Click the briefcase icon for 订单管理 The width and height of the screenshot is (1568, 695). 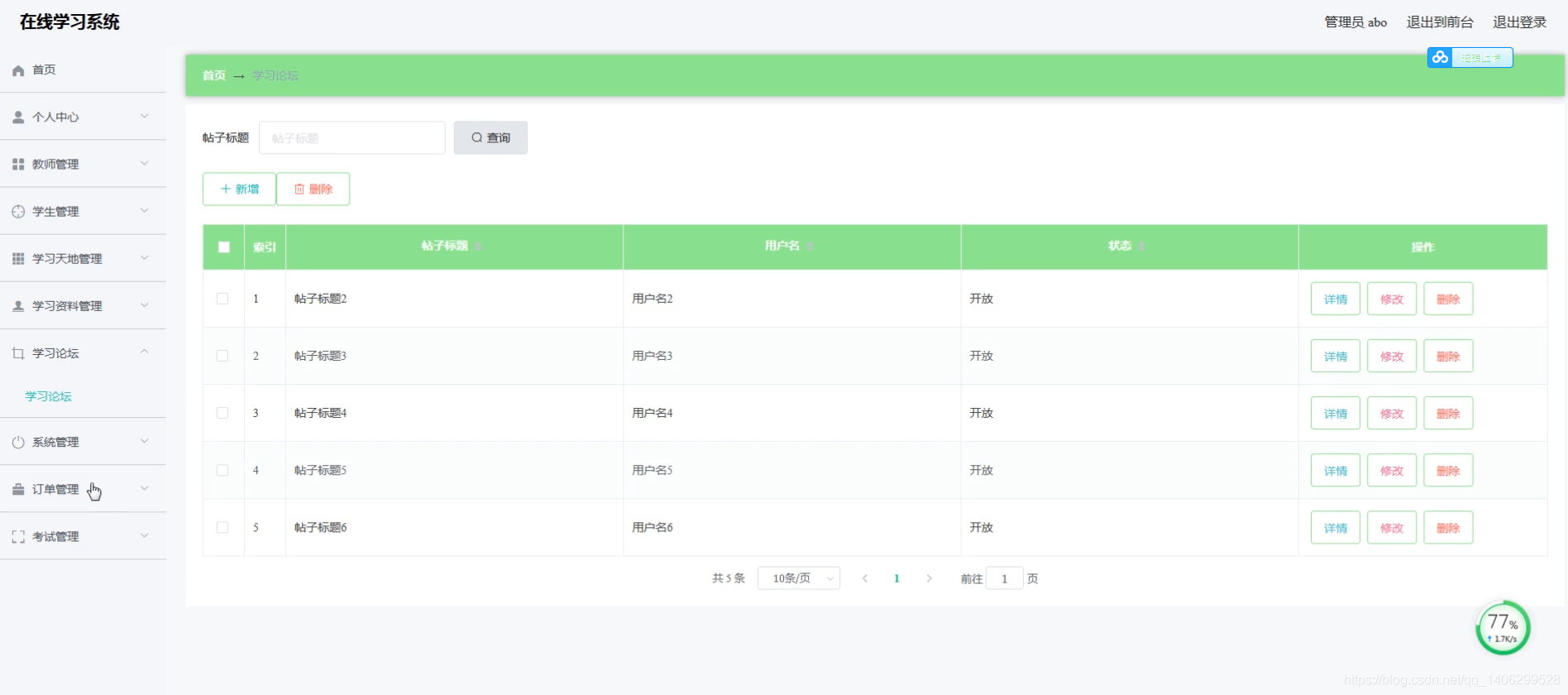coord(18,490)
